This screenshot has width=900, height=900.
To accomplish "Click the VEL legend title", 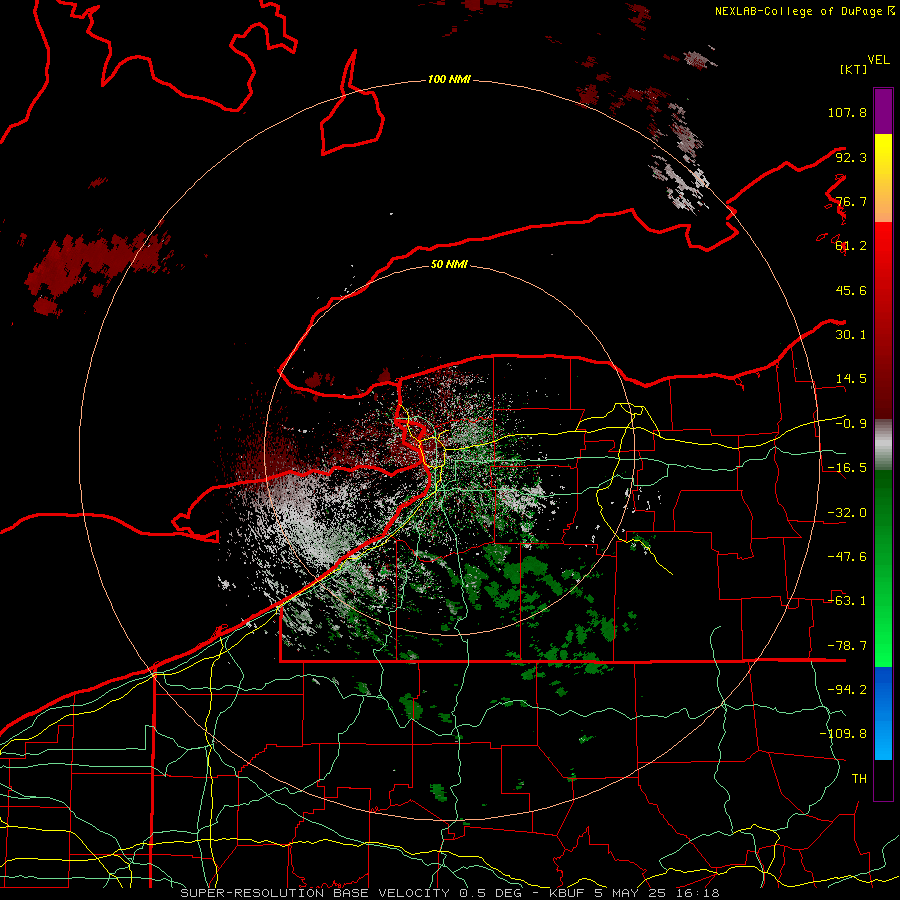I will [878, 60].
